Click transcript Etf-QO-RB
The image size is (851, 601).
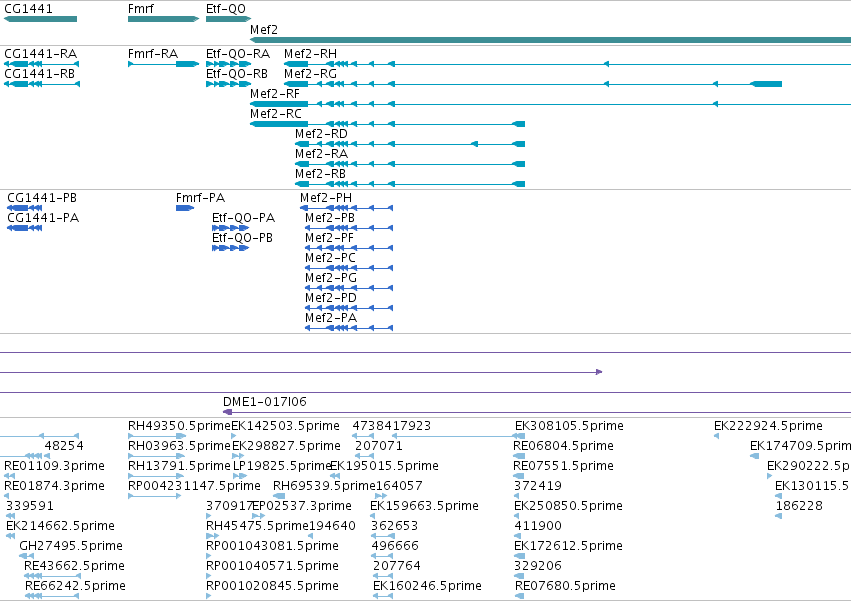tap(237, 74)
